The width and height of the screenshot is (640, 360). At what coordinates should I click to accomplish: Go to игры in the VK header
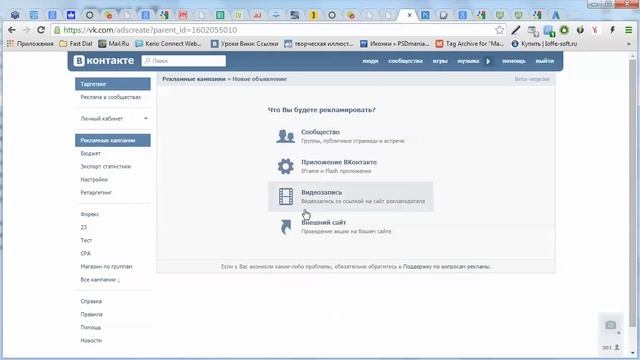(x=440, y=61)
